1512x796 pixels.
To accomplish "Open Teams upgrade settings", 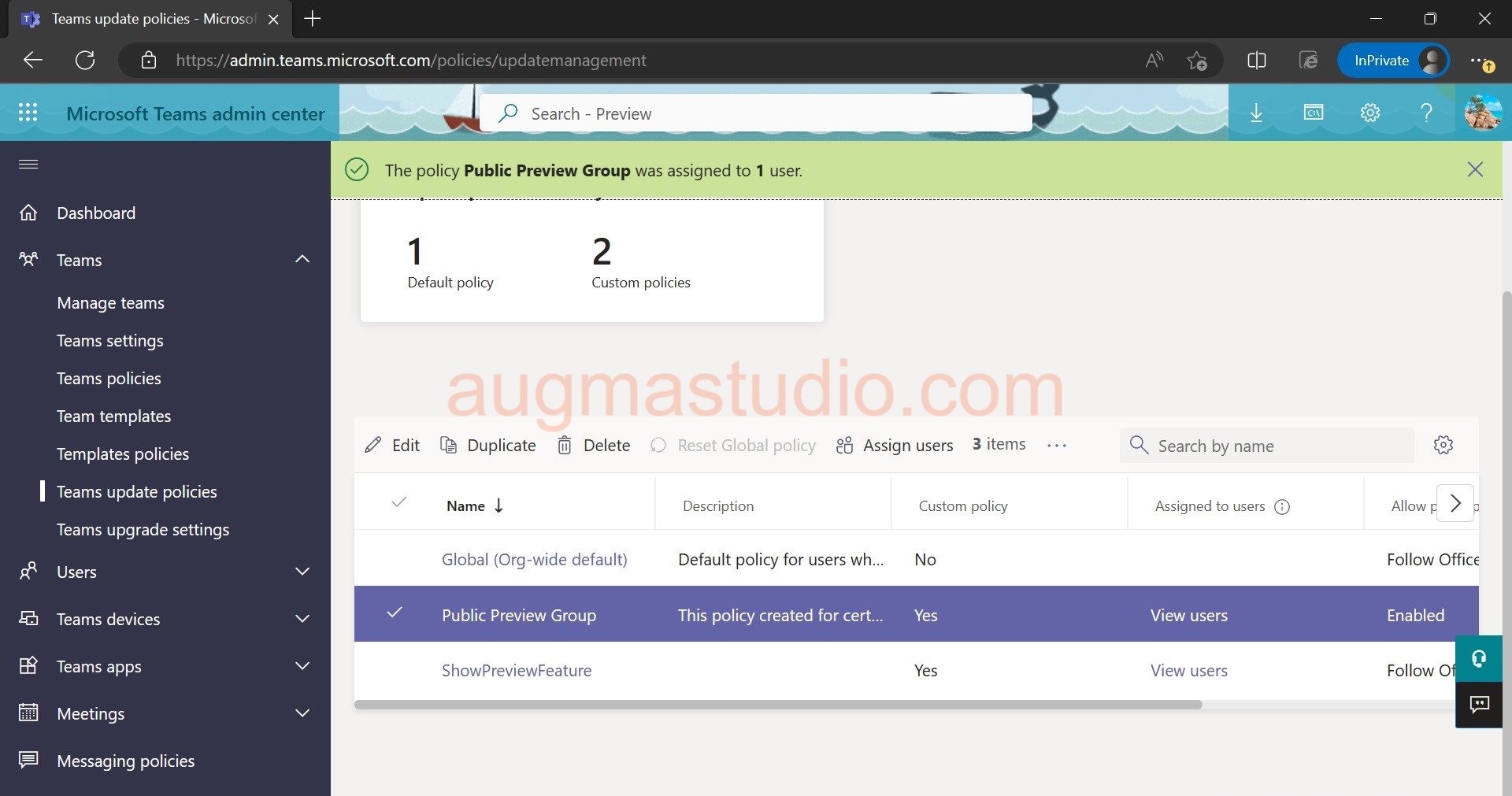I will (x=143, y=529).
